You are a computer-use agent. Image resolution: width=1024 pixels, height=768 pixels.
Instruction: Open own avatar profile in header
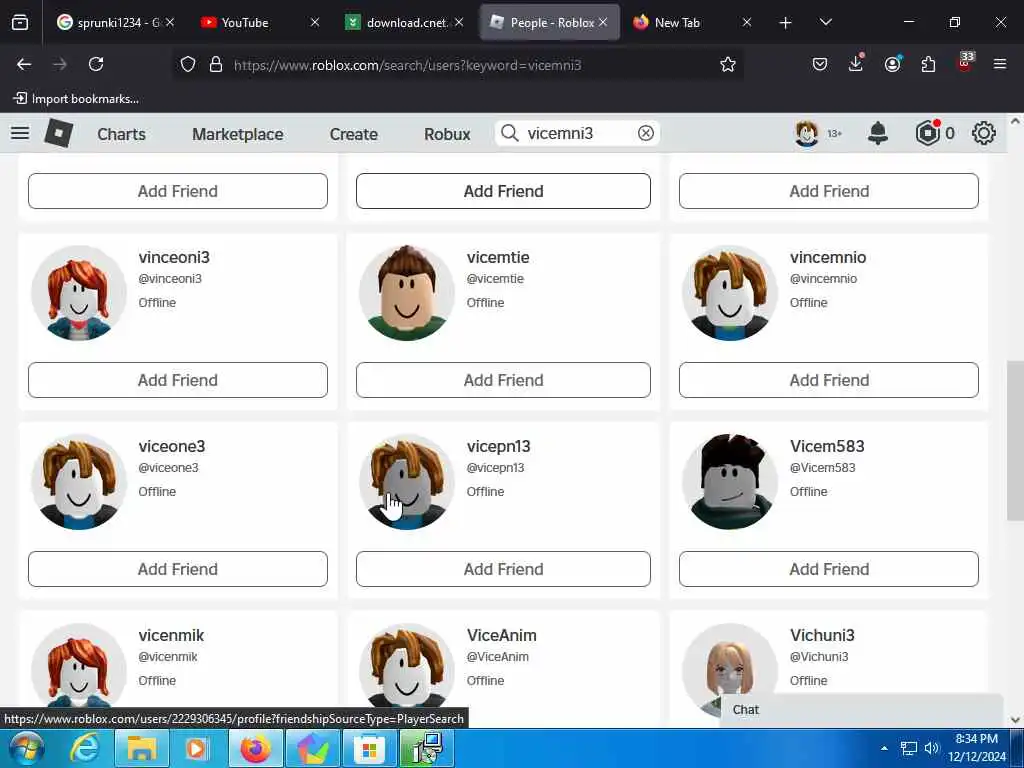coord(807,133)
